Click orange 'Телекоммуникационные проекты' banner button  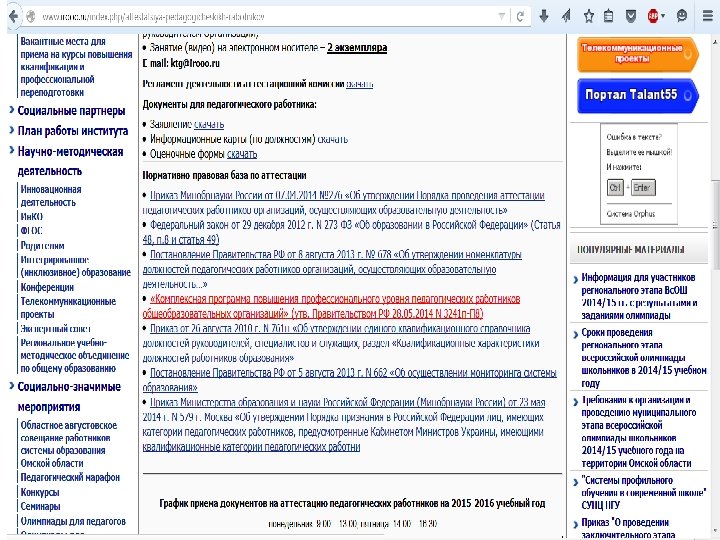point(638,55)
